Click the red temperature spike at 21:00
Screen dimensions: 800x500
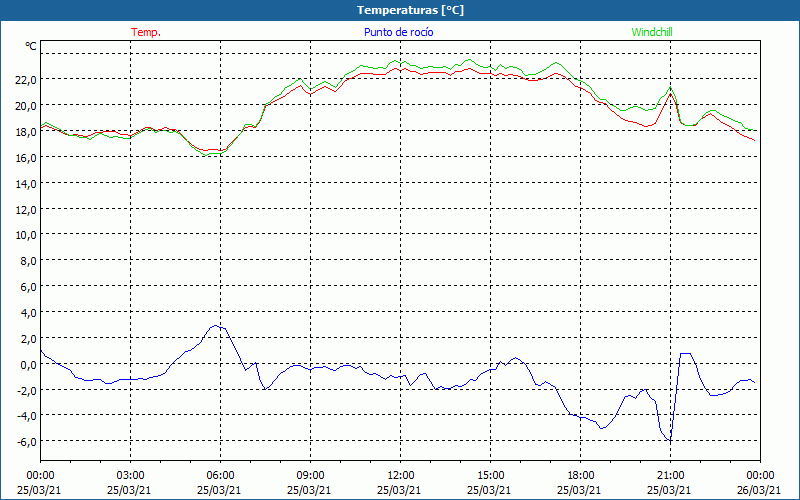tap(670, 94)
